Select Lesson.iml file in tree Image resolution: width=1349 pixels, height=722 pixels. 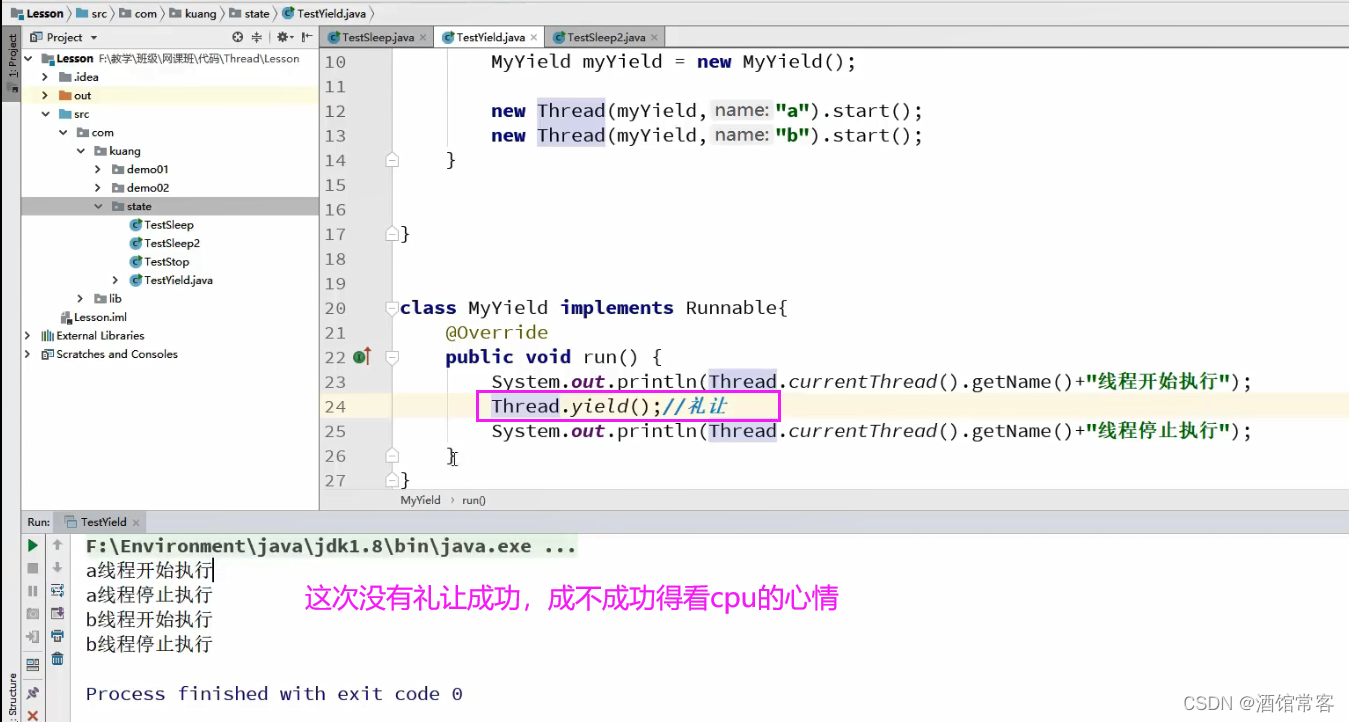pyautogui.click(x=93, y=317)
